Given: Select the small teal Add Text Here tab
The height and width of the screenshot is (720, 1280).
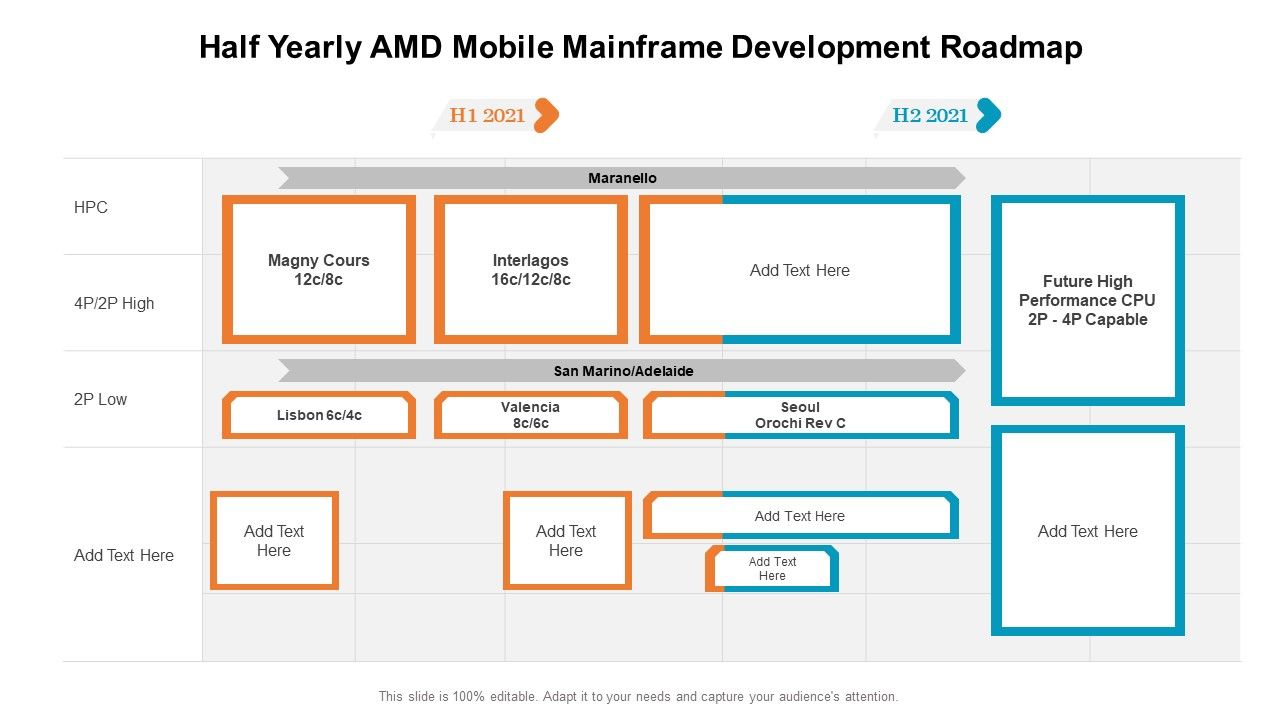Looking at the screenshot, I should point(772,568).
